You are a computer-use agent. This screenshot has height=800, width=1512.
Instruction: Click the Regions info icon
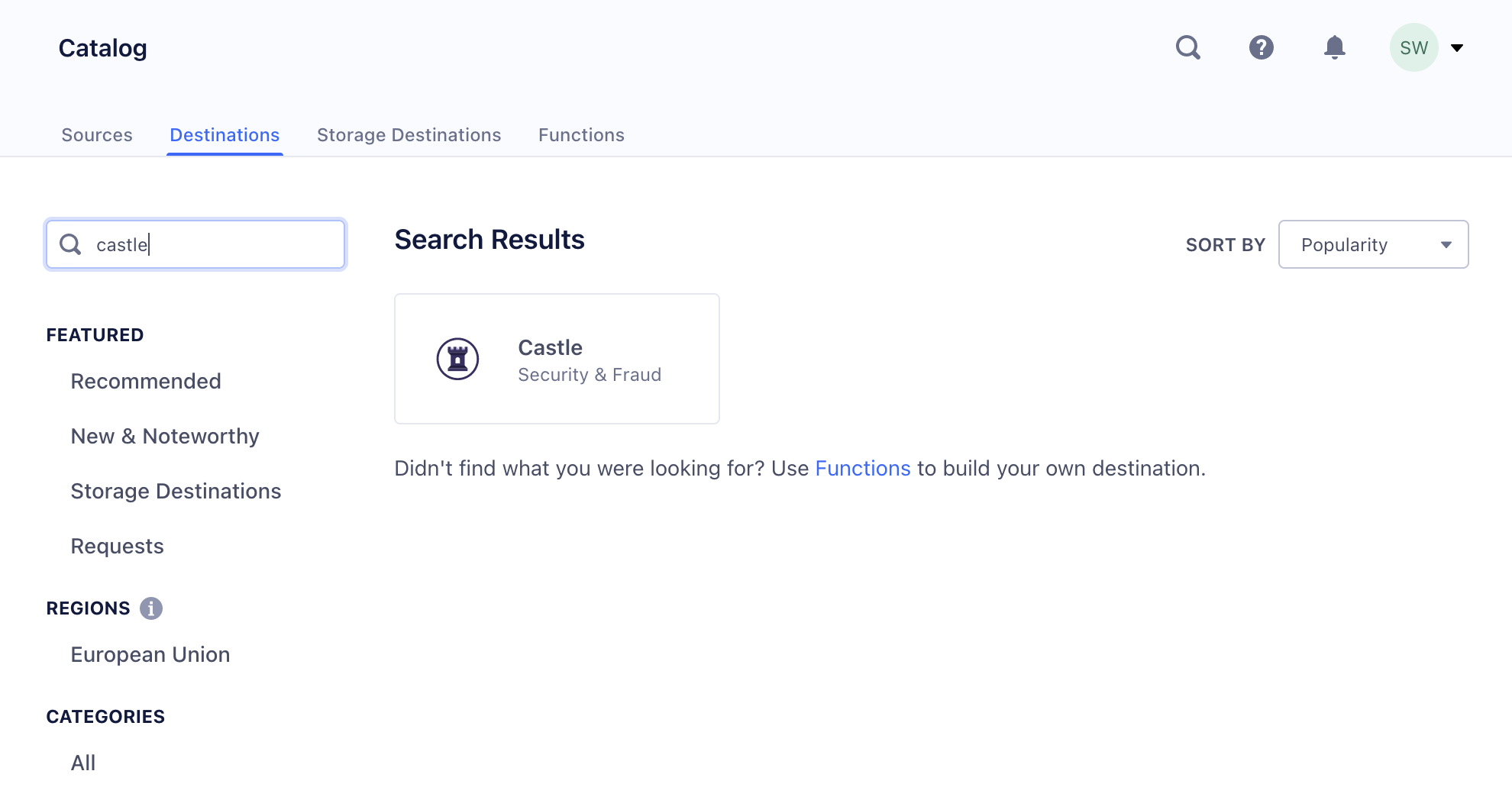click(153, 608)
